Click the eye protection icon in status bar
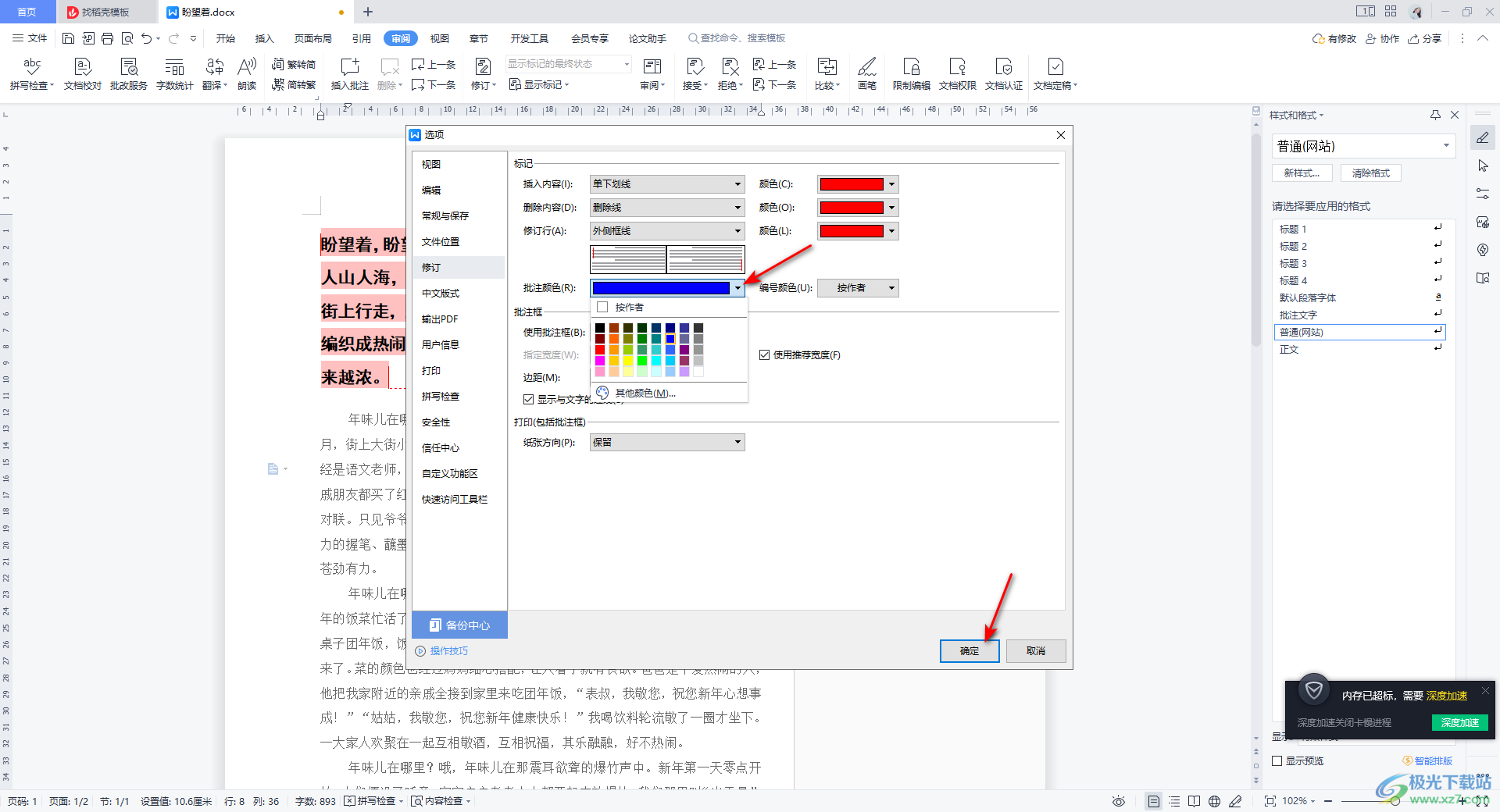Image resolution: width=1500 pixels, height=812 pixels. (1119, 801)
